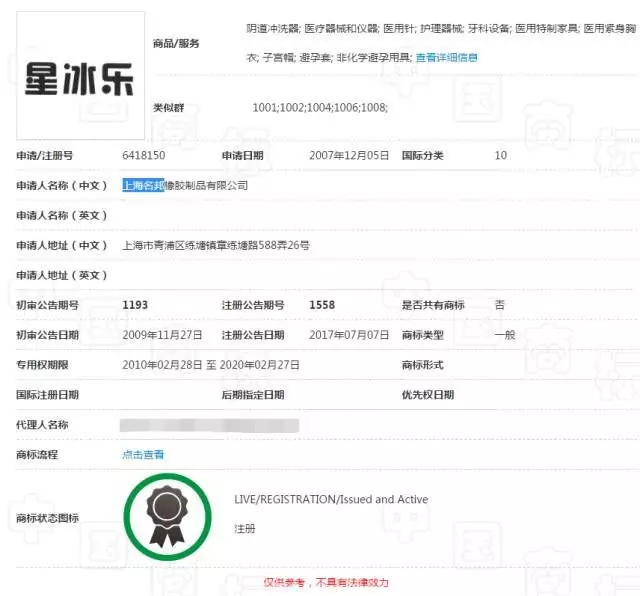
Task: Select the 注册 status text below LIVE/REGISTRATION
Action: coord(245,529)
